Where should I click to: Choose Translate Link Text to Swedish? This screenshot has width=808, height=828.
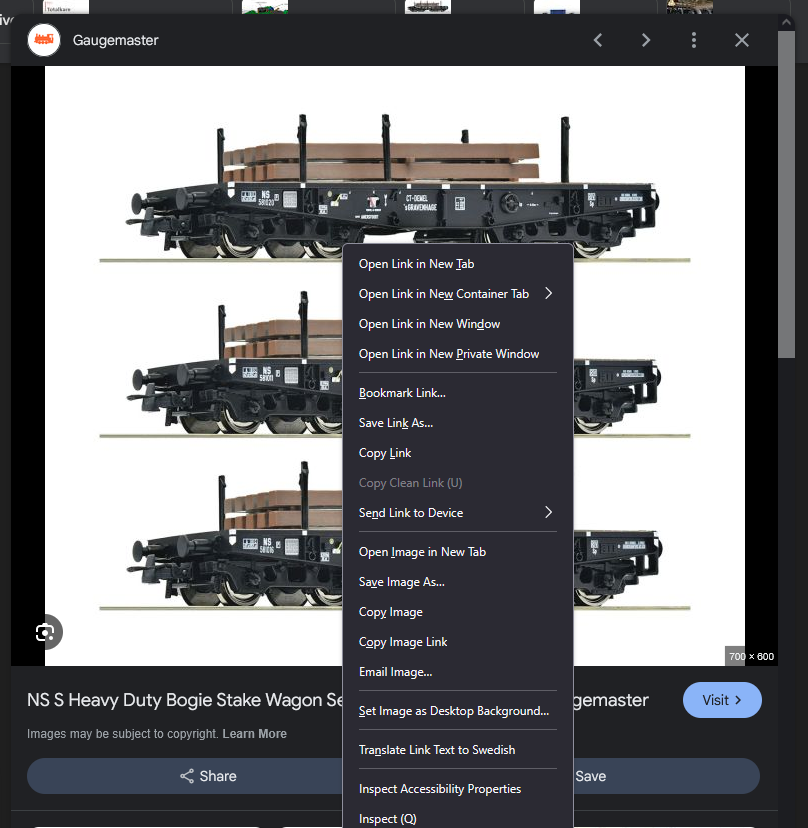pos(437,750)
